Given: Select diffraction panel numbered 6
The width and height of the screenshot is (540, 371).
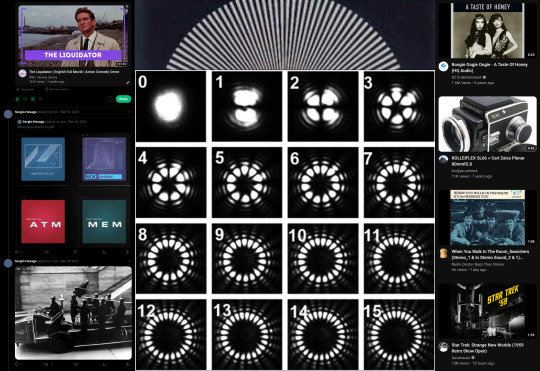Looking at the screenshot, I should pos(323,183).
